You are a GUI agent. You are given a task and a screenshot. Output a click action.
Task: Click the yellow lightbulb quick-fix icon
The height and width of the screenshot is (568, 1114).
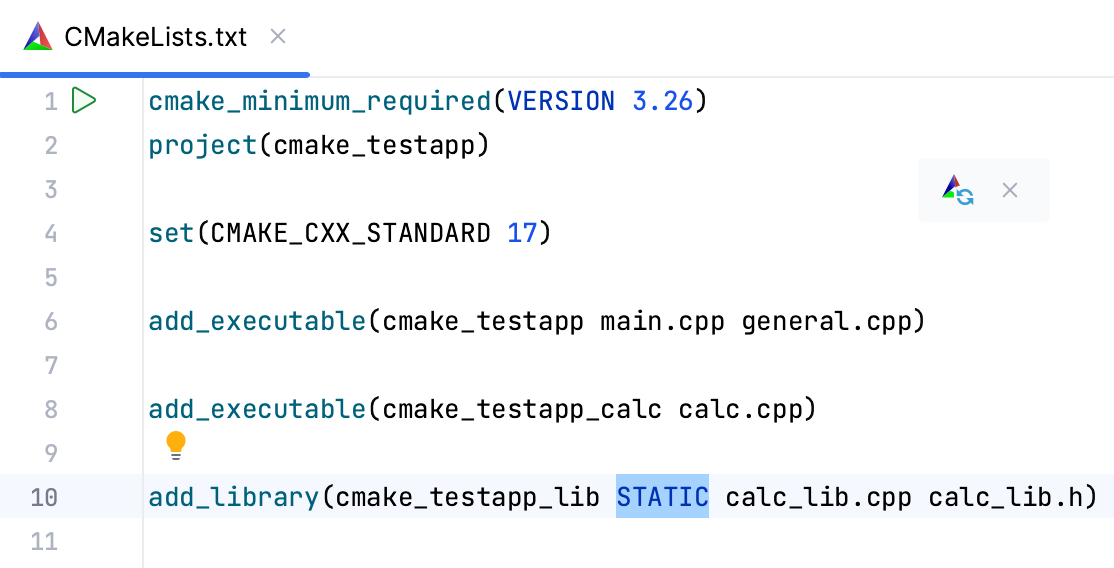pyautogui.click(x=176, y=445)
